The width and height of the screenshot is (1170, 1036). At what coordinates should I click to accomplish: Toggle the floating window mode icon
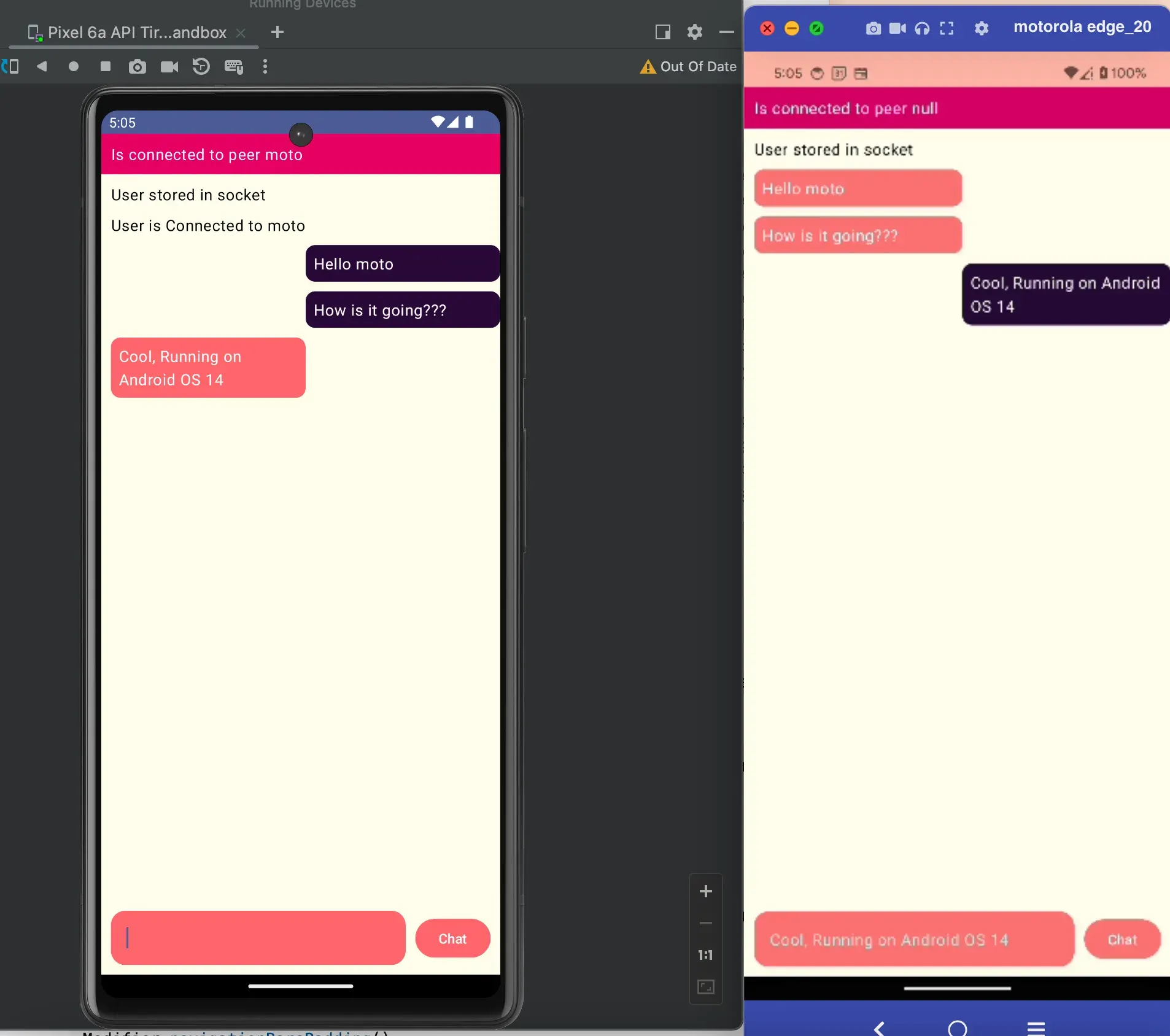click(663, 32)
